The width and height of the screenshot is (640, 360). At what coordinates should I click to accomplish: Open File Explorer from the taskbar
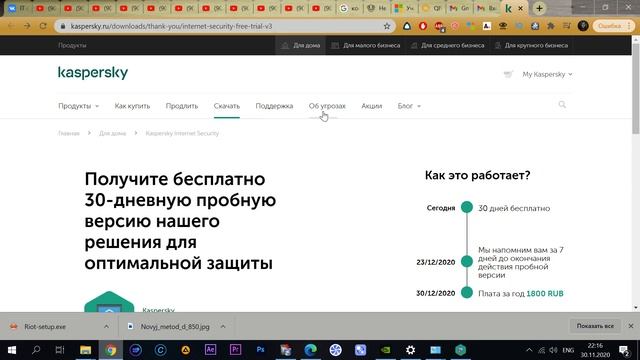(x=85, y=350)
